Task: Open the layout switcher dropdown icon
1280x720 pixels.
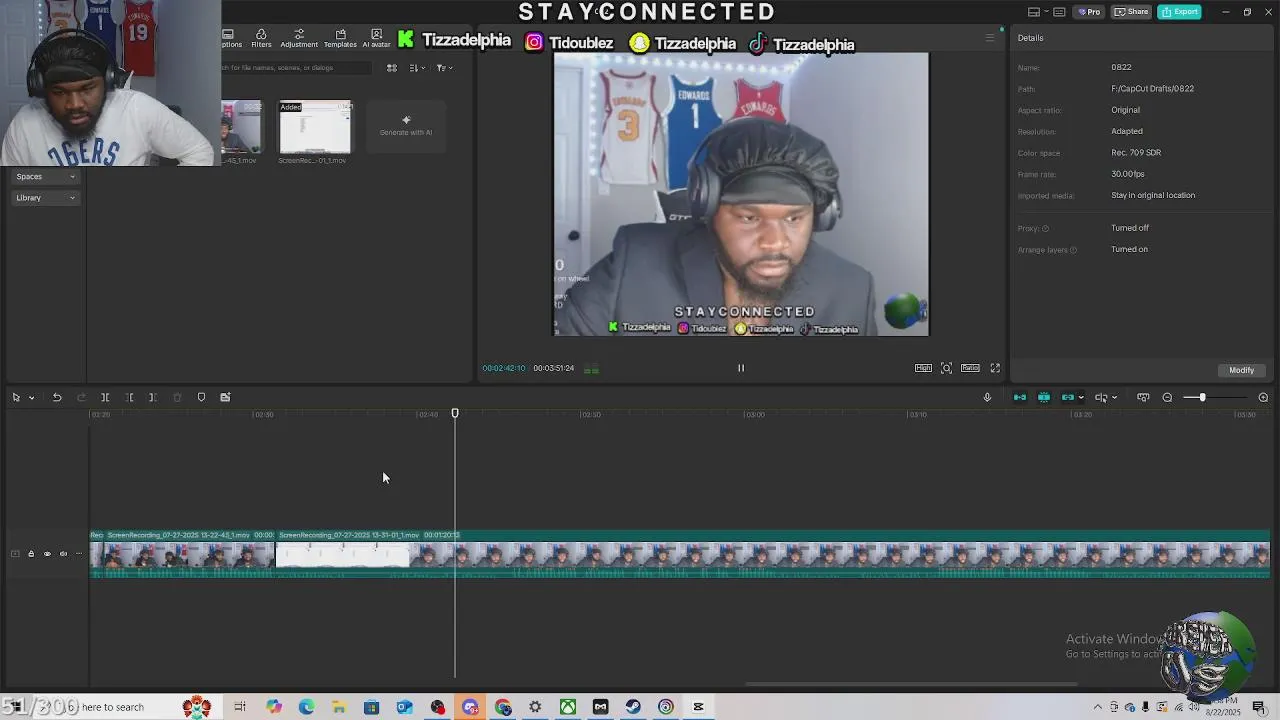Action: click(1037, 12)
